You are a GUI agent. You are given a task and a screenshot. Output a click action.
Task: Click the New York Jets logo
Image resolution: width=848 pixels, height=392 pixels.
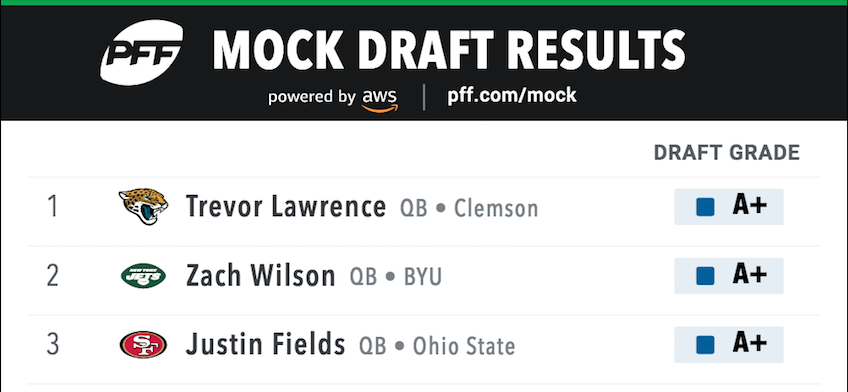[x=143, y=276]
